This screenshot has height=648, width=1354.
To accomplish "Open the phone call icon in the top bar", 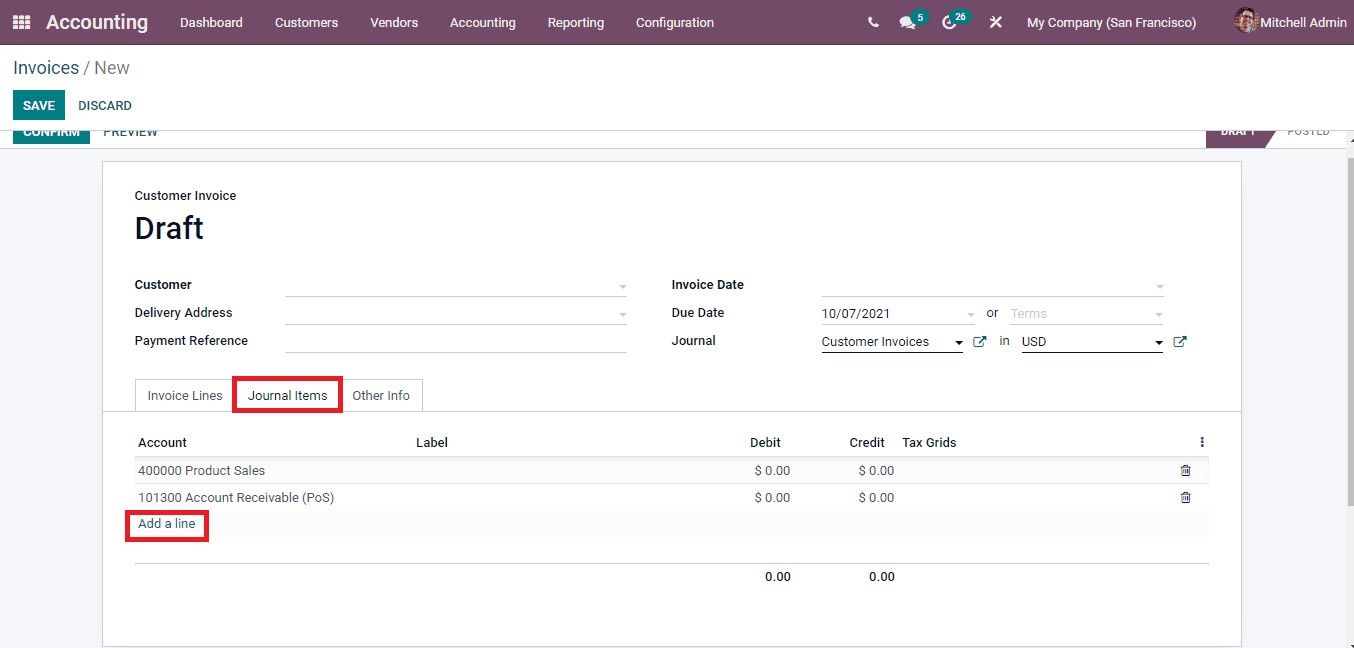I will [872, 21].
